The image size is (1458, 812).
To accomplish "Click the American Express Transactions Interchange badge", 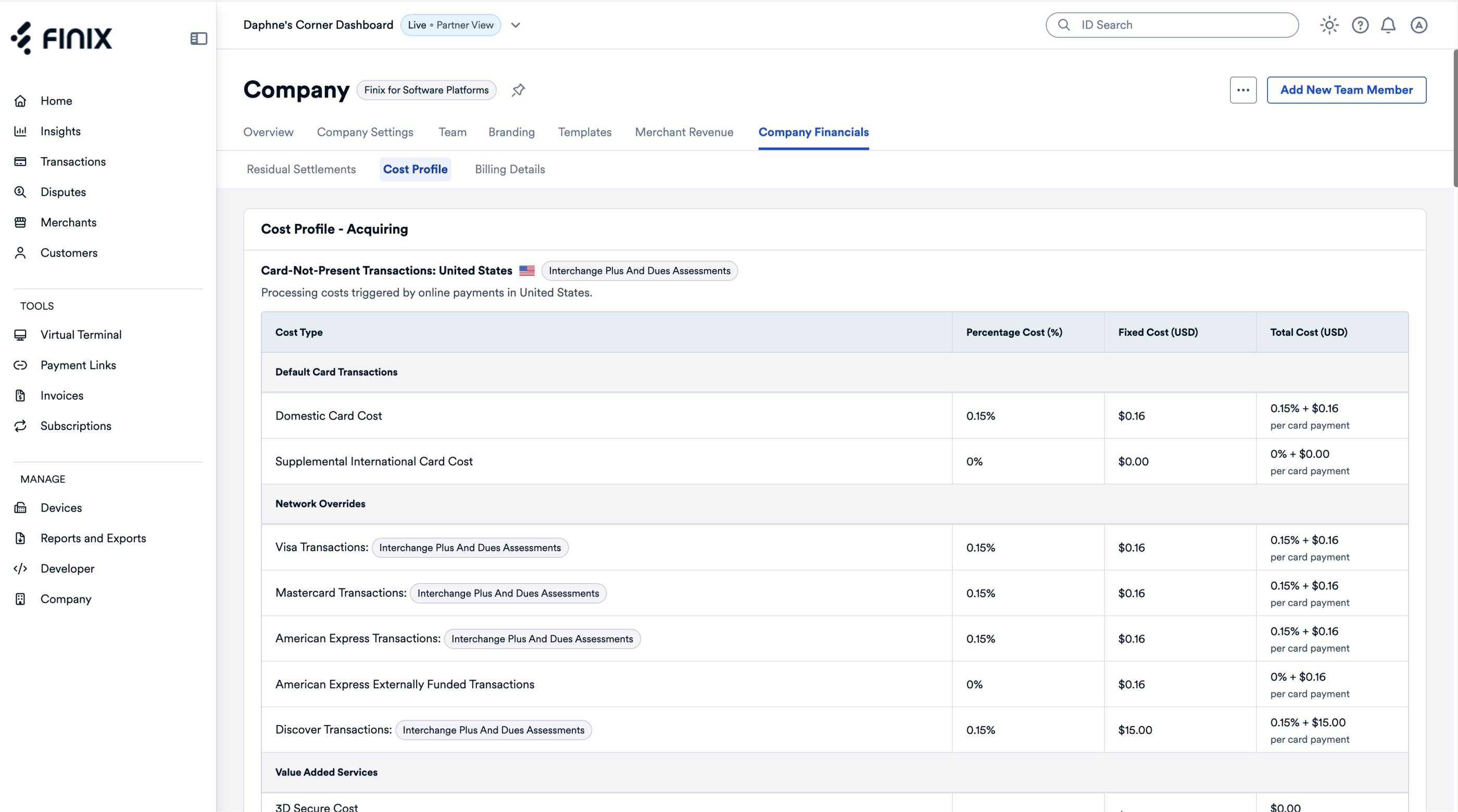I will [542, 639].
